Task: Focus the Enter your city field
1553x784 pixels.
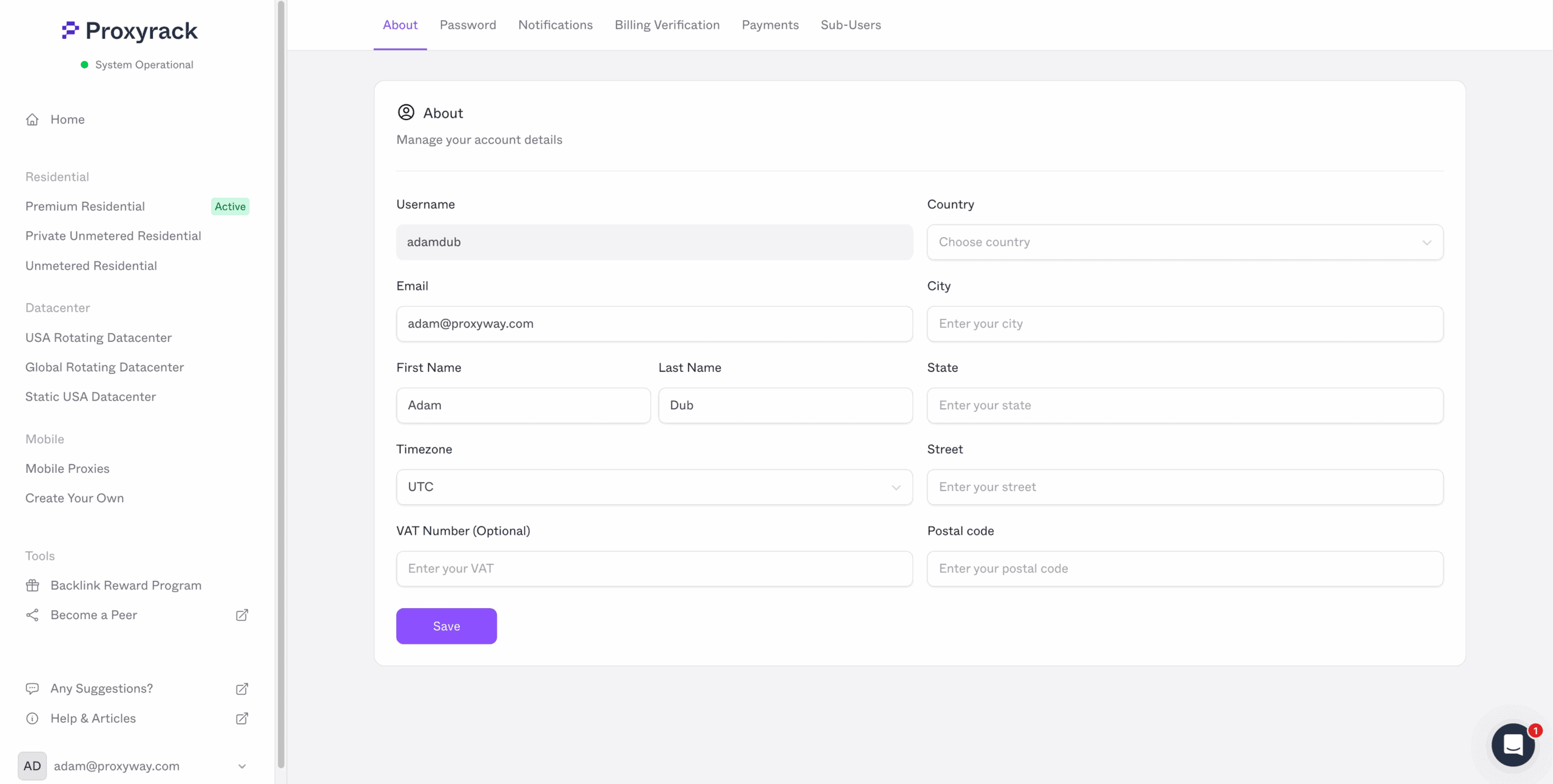Action: pos(1184,324)
